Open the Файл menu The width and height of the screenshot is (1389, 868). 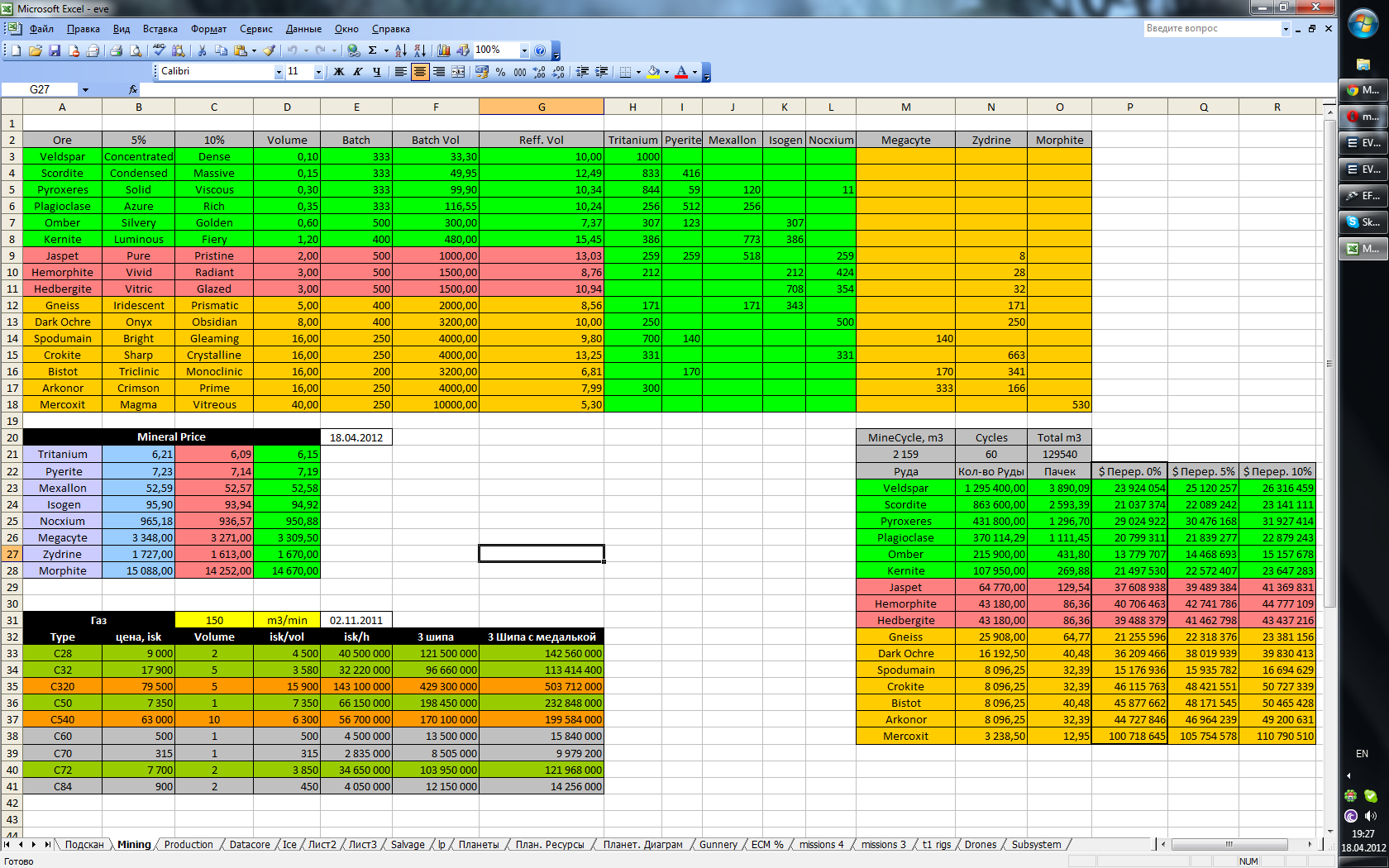(x=41, y=29)
